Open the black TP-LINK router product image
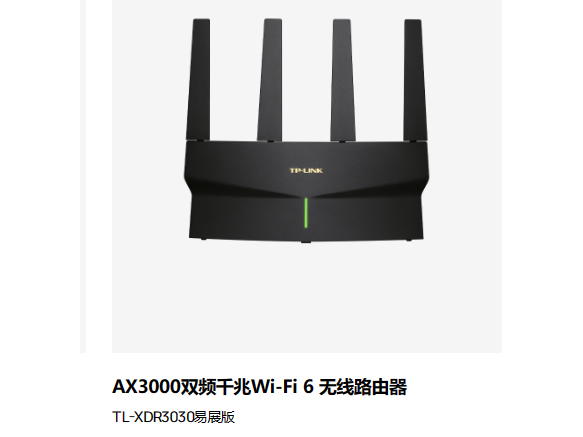583x437 pixels. [x=307, y=130]
